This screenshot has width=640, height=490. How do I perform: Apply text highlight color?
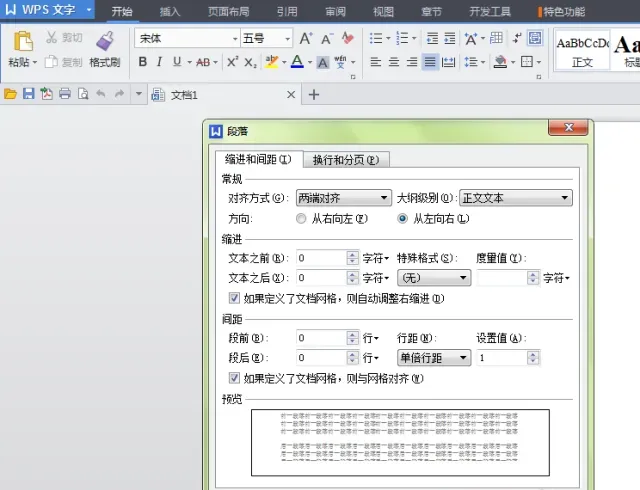[x=271, y=62]
